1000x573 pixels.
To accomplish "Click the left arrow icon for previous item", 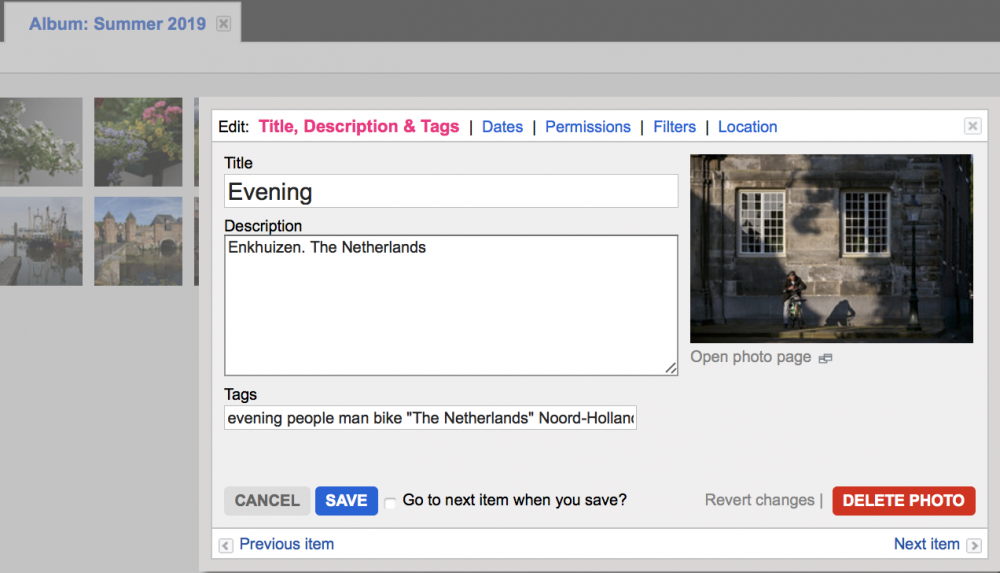I will [226, 546].
